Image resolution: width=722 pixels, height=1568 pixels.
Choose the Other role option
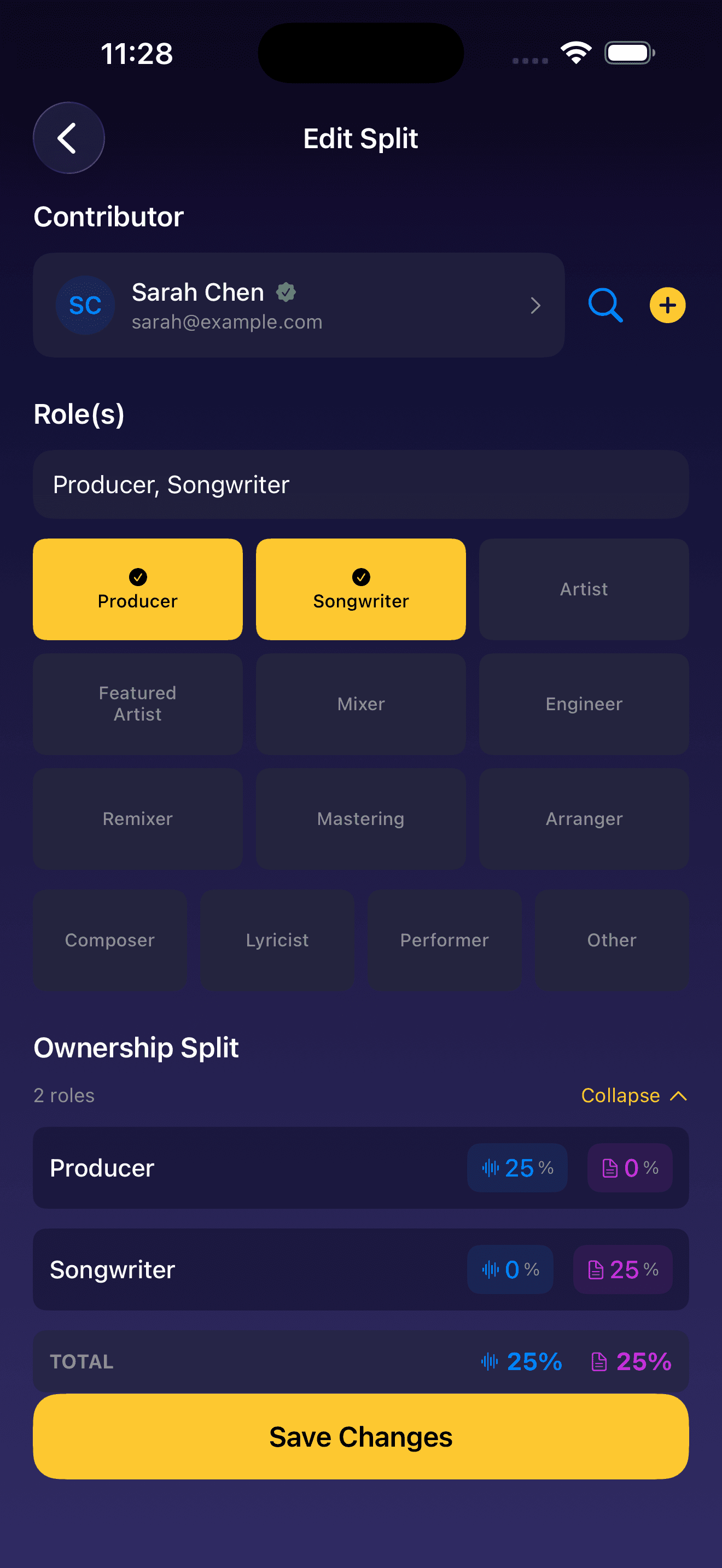click(611, 940)
